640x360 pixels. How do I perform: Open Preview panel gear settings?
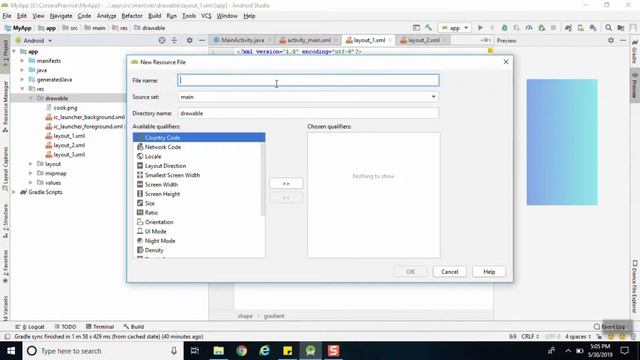click(611, 40)
